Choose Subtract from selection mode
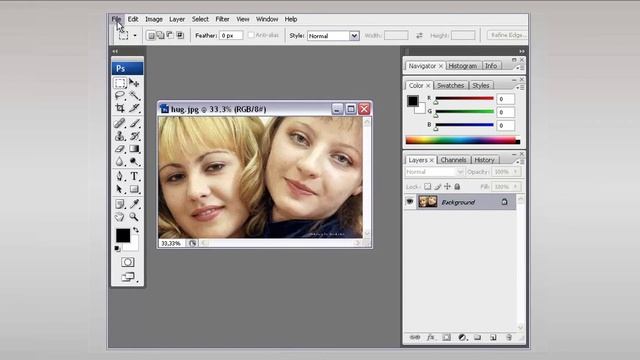 [x=170, y=36]
